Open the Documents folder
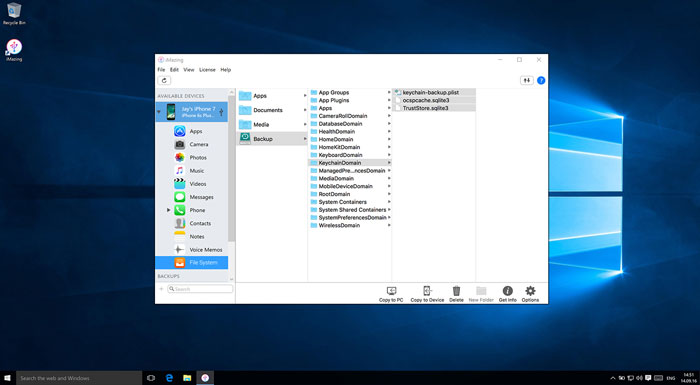Screen dimensions: 700x385 click(271, 110)
